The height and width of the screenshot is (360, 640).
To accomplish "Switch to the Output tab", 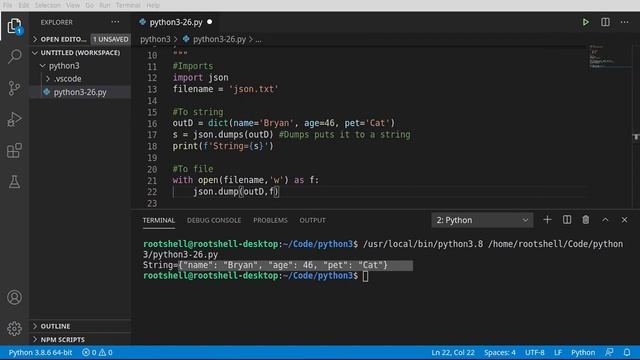I will (313, 220).
